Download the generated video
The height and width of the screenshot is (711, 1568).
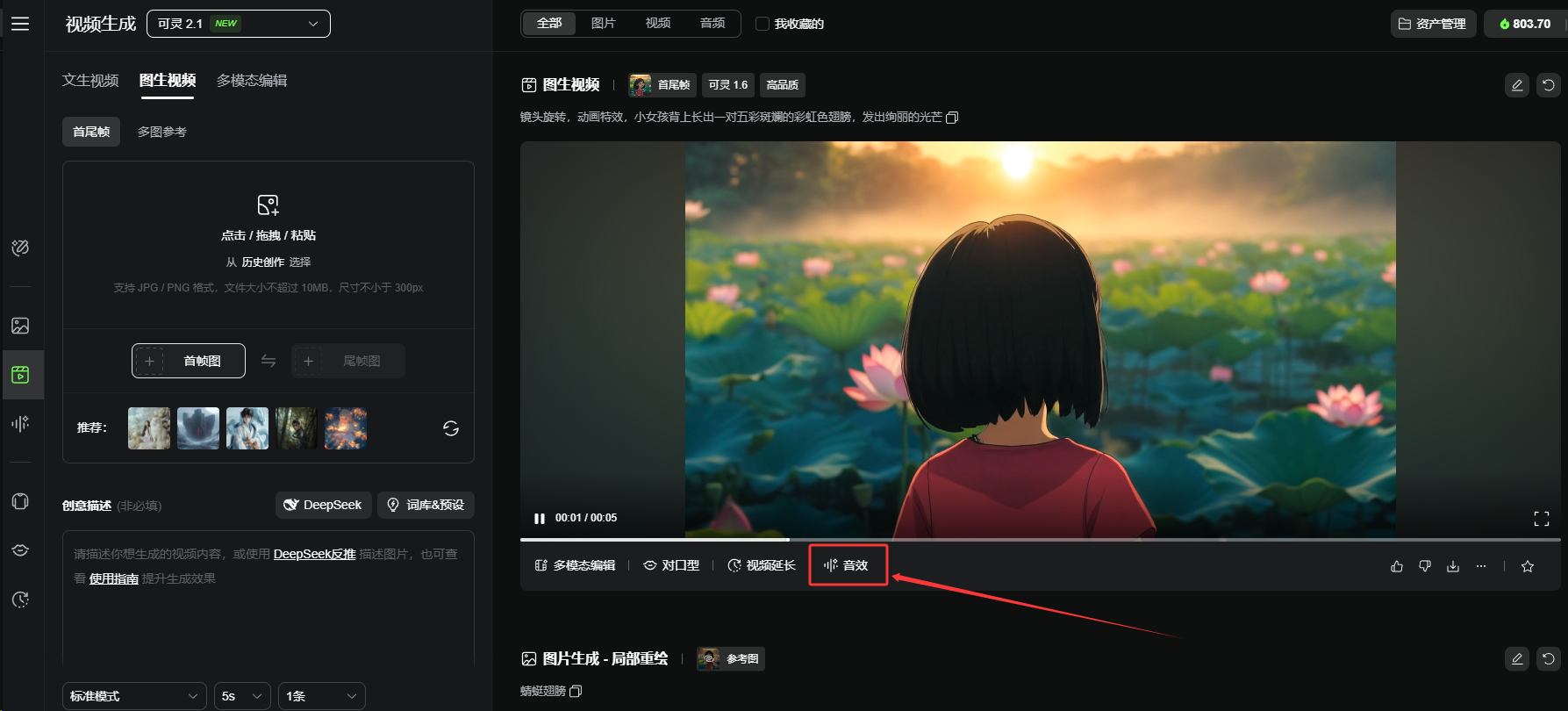(x=1453, y=566)
